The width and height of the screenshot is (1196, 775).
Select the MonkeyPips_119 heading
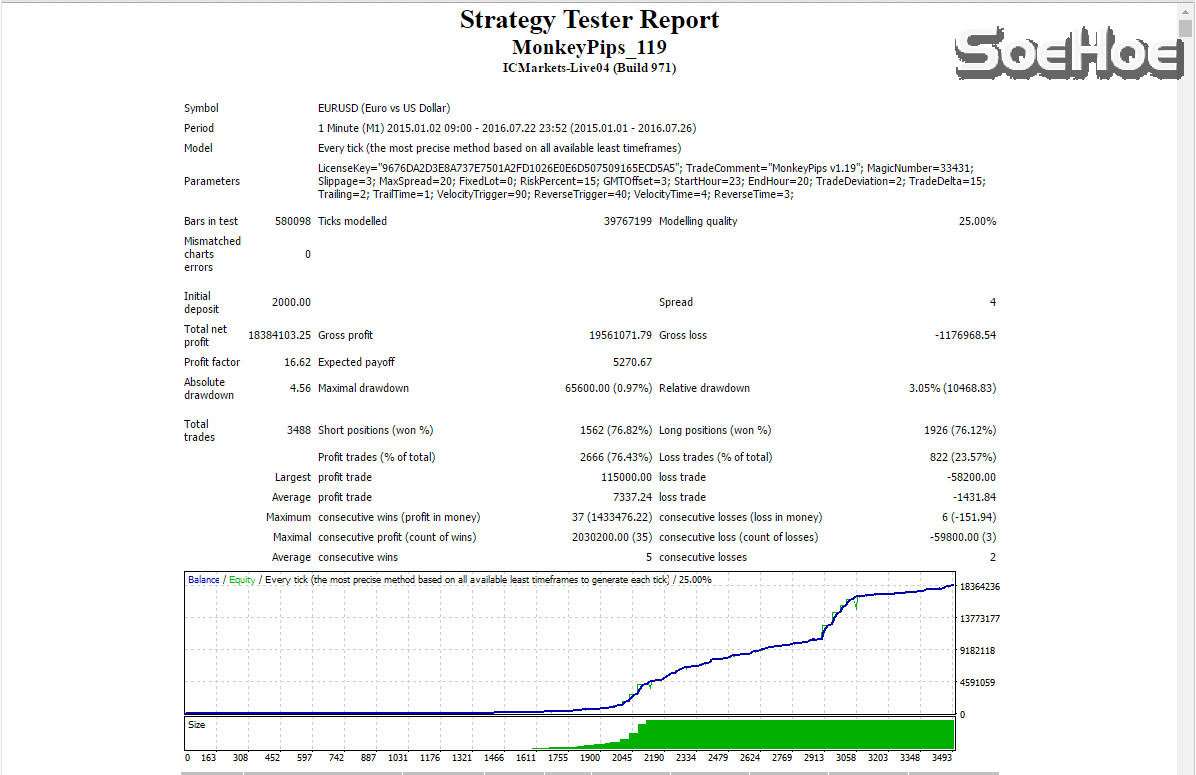[x=590, y=46]
